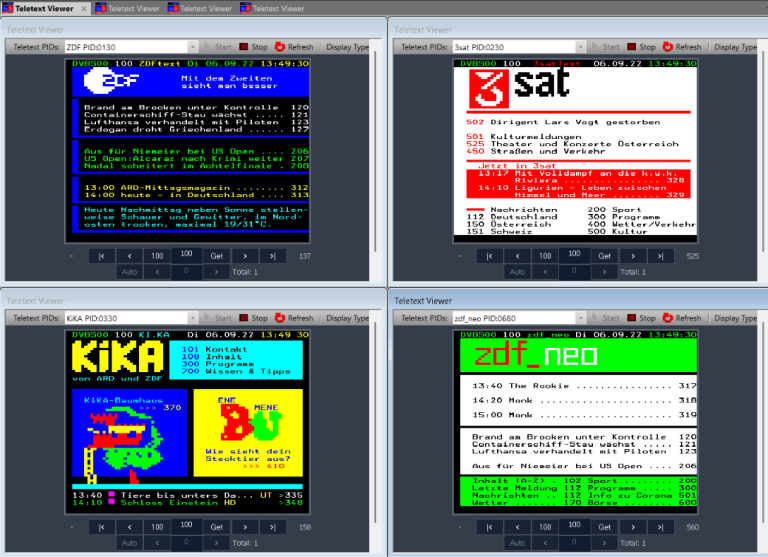The width and height of the screenshot is (768, 557).
Task: Open Display Type in the KiKA panel
Action: click(347, 318)
